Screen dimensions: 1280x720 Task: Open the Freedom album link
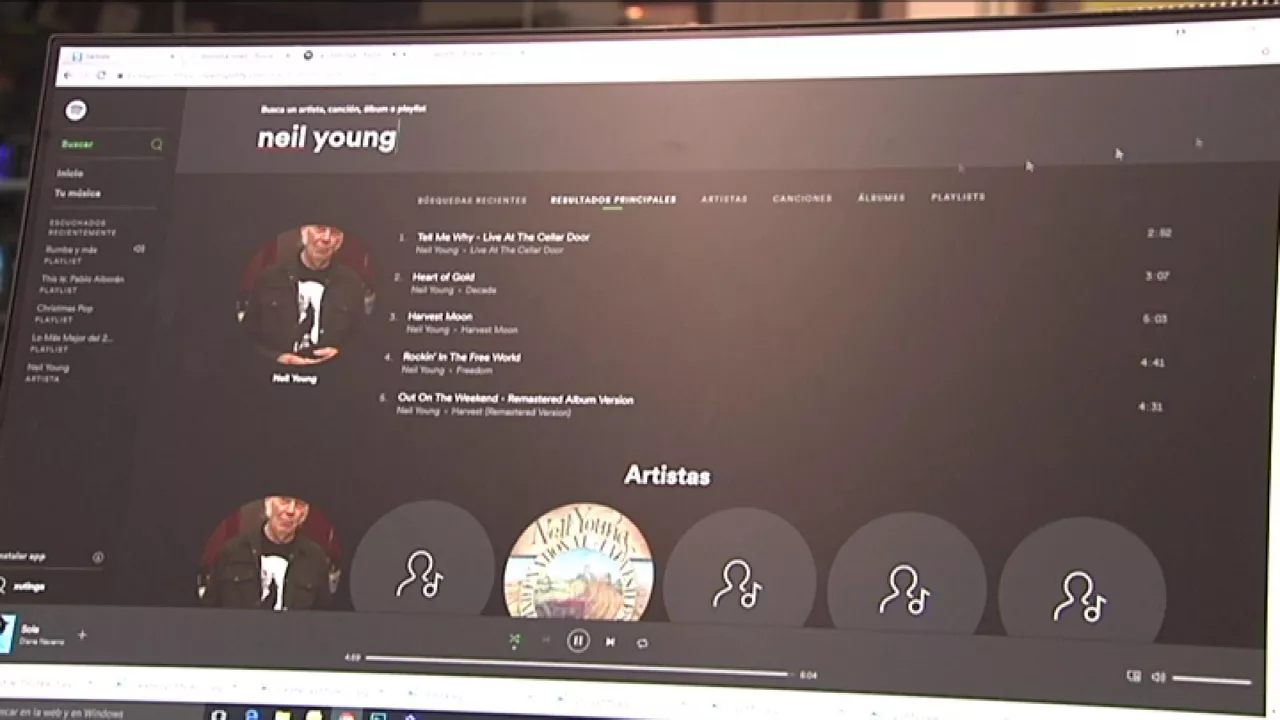pos(474,370)
